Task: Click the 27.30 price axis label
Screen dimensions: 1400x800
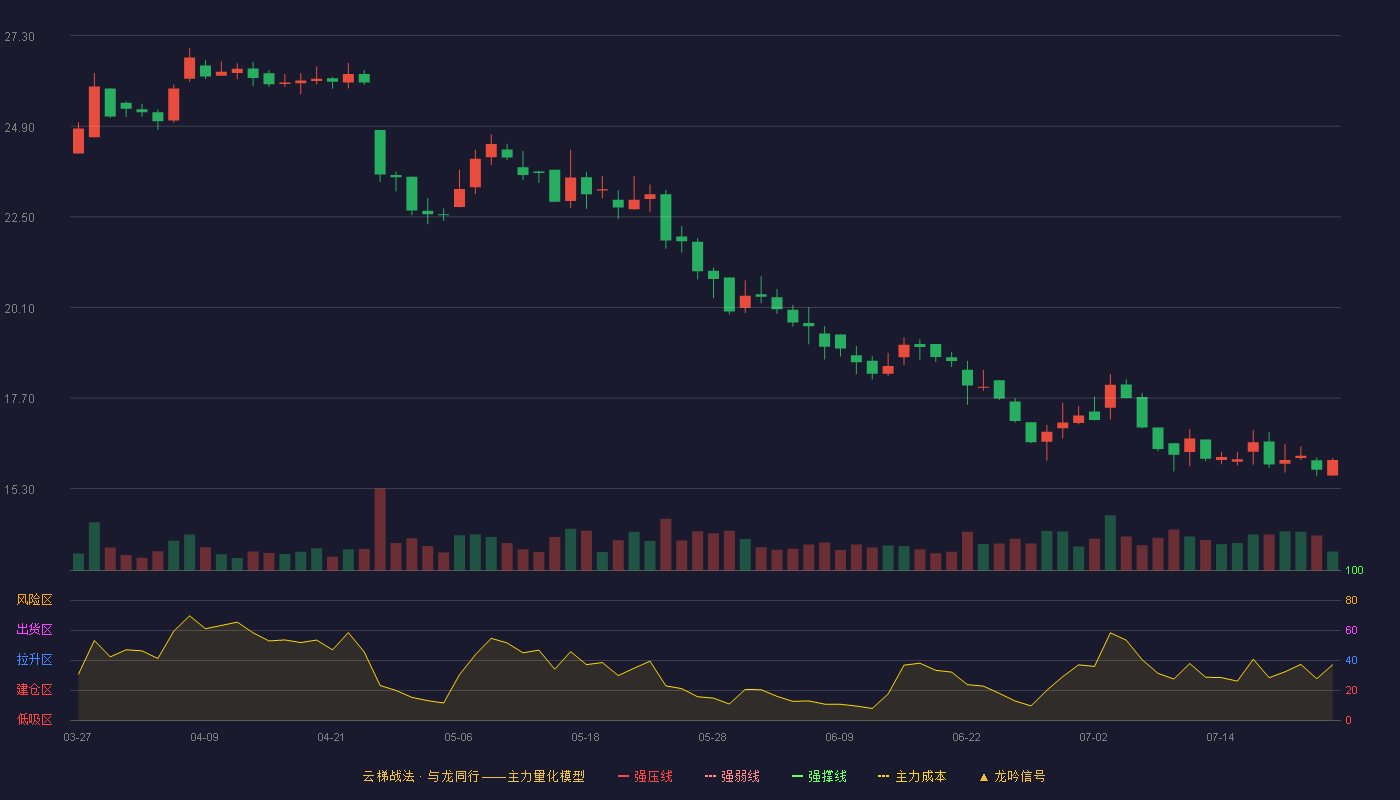Action: (19, 37)
